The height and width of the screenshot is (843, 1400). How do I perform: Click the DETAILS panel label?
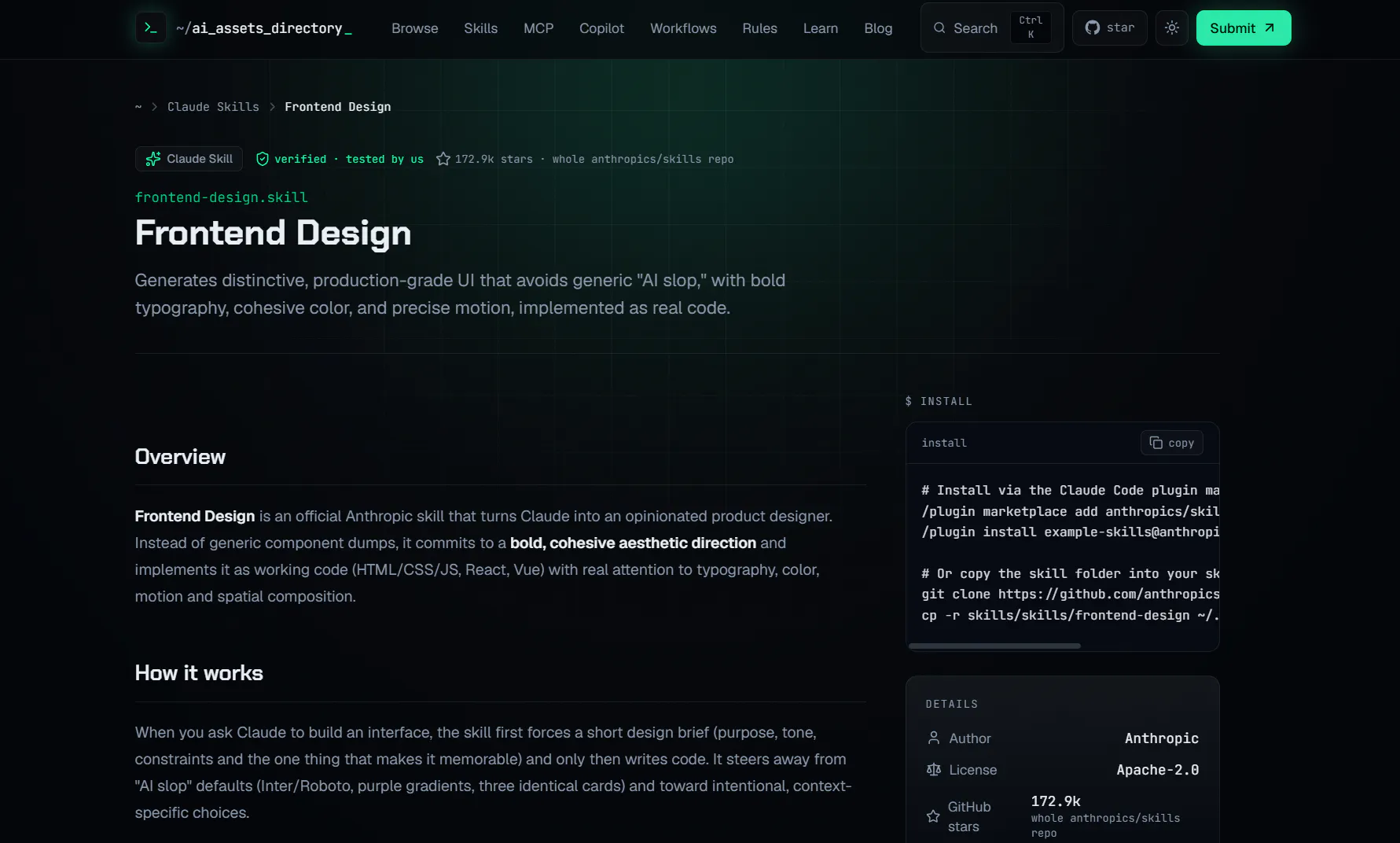(x=952, y=704)
